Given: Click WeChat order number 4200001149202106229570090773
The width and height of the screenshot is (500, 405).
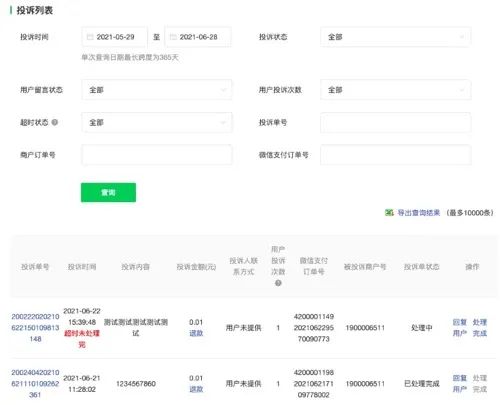Looking at the screenshot, I should 314,328.
